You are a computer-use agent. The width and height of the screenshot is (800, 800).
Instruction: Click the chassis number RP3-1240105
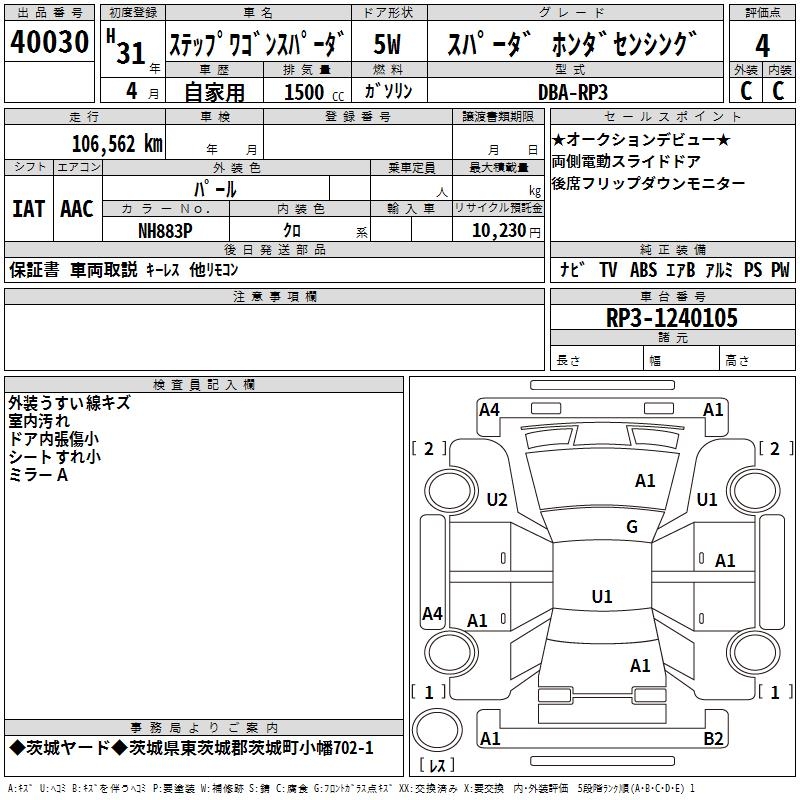672,318
